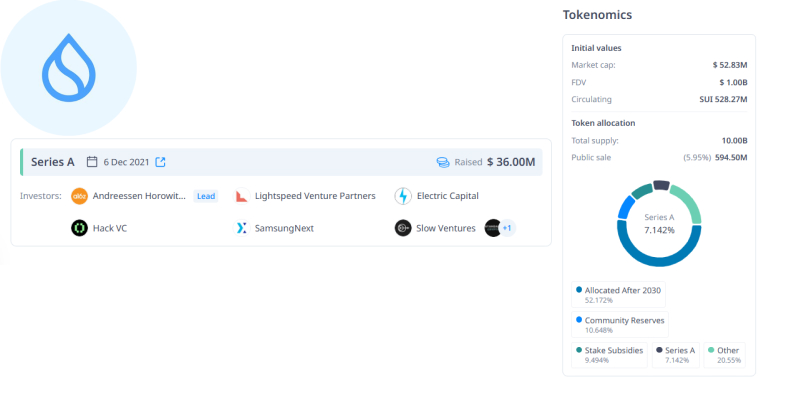800x400 pixels.
Task: Toggle the Series A legend chip
Action: [676, 355]
